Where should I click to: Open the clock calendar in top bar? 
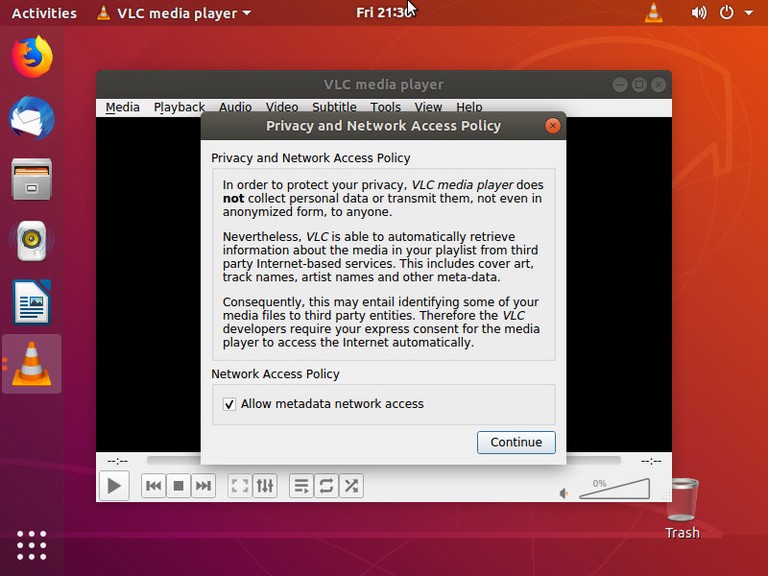[384, 12]
